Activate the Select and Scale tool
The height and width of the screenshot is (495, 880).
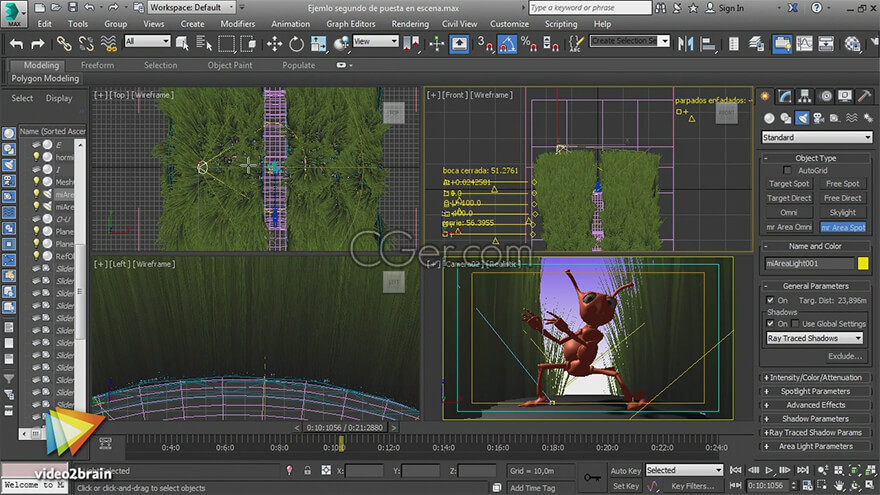[x=319, y=43]
